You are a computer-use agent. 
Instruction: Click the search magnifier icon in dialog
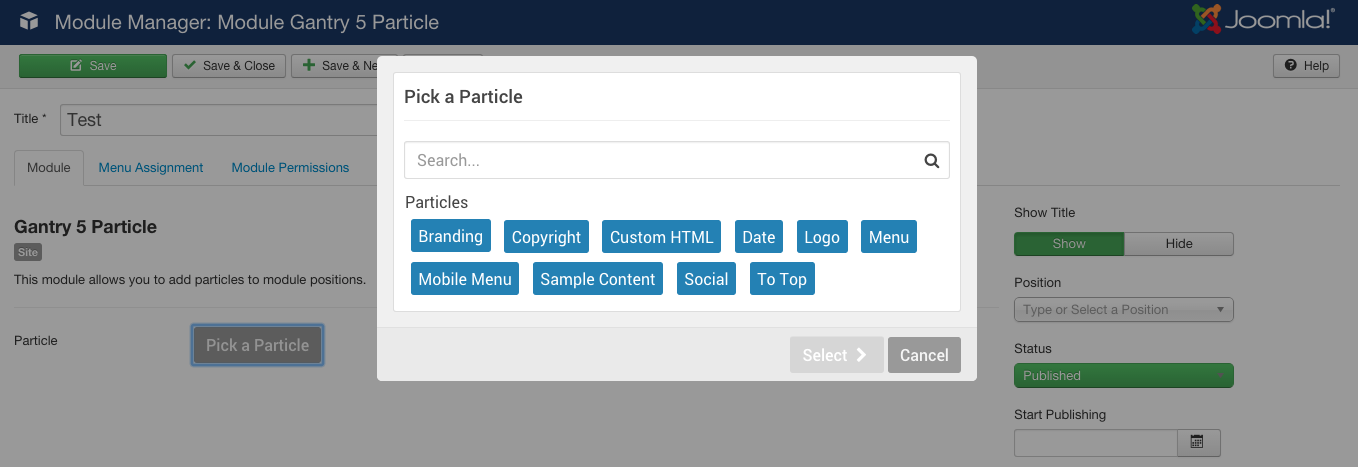pyautogui.click(x=931, y=160)
